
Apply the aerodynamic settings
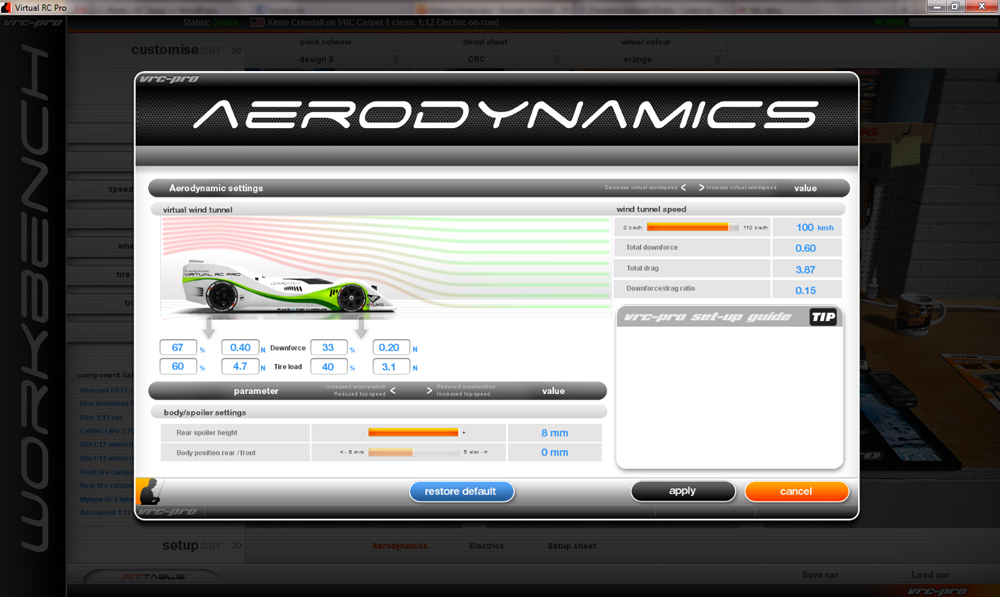point(682,491)
